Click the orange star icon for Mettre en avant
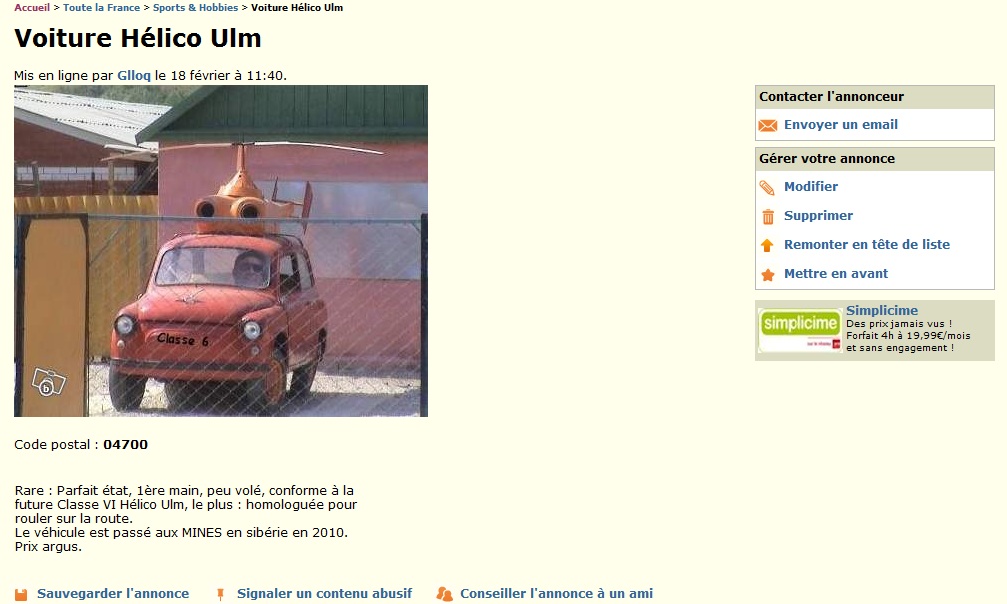 (767, 274)
